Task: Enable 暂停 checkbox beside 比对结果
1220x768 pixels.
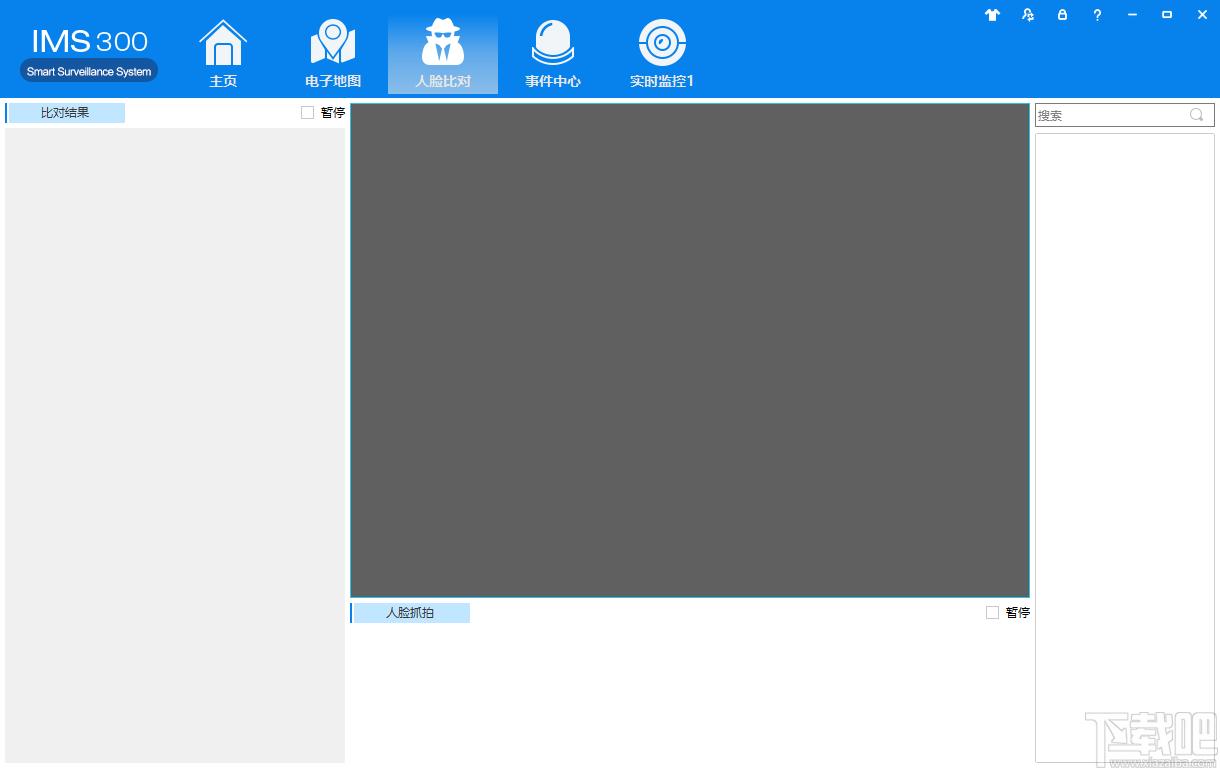Action: tap(307, 113)
